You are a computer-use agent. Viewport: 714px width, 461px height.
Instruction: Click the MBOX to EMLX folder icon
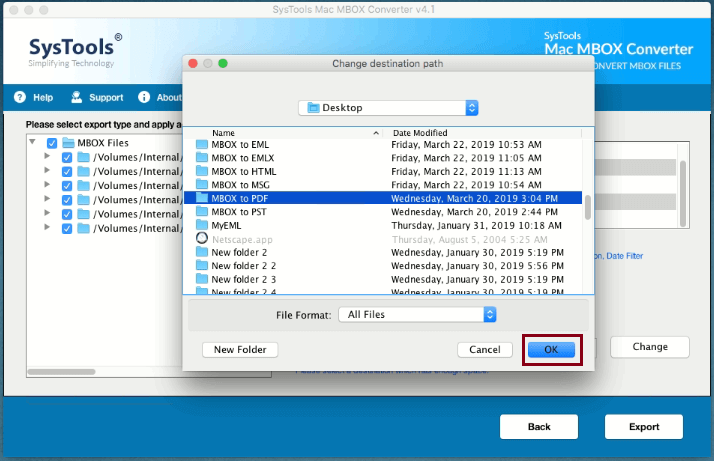click(202, 158)
